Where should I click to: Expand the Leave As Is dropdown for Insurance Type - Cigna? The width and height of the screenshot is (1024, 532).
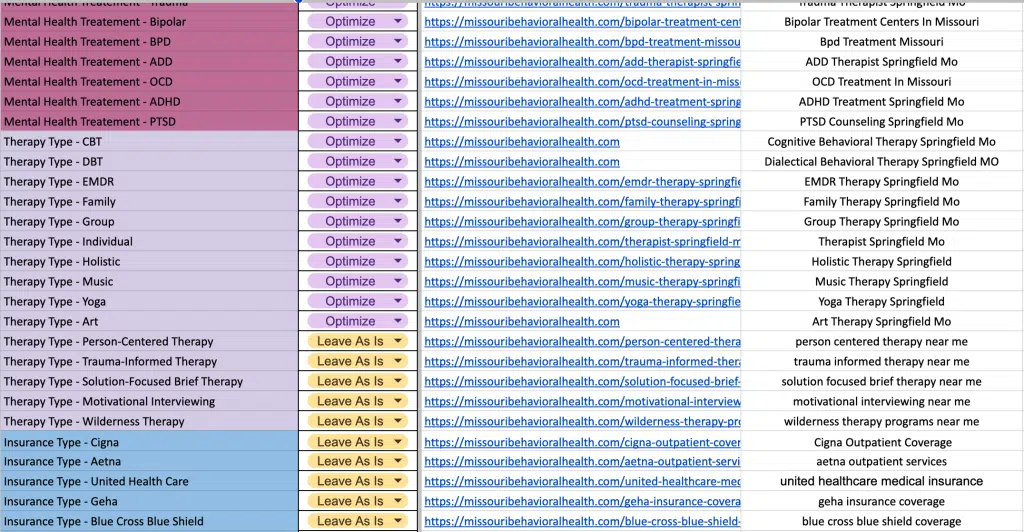[x=399, y=442]
